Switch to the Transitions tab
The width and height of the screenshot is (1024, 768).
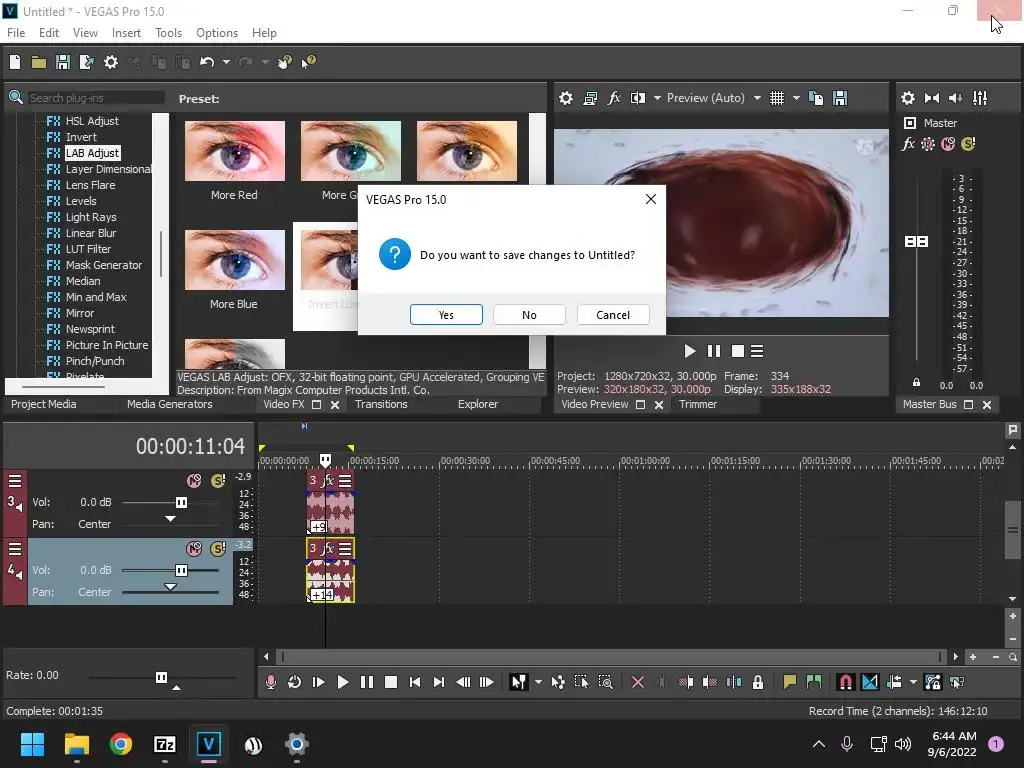pyautogui.click(x=381, y=404)
